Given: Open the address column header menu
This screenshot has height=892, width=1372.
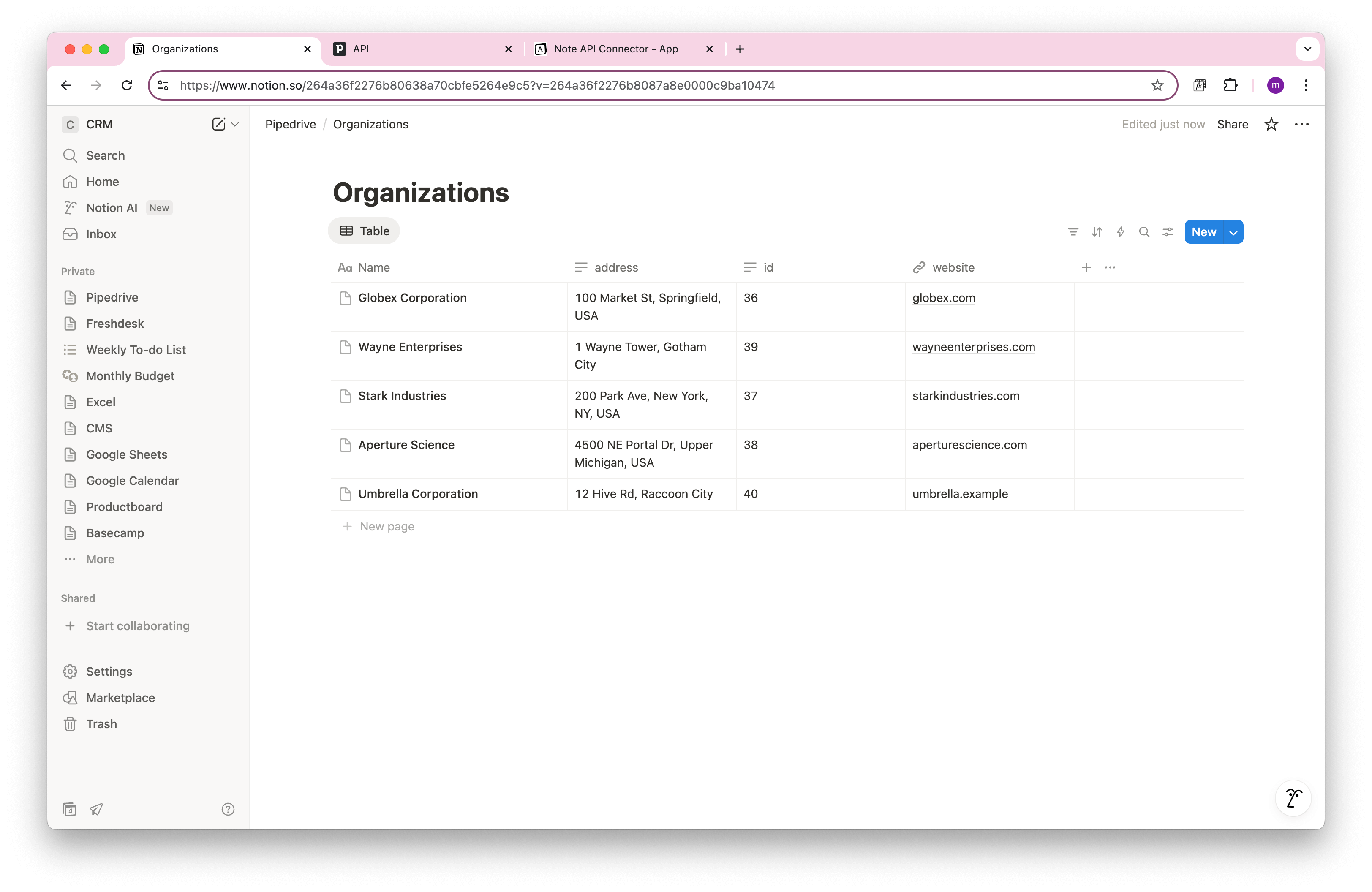Looking at the screenshot, I should pyautogui.click(x=651, y=267).
